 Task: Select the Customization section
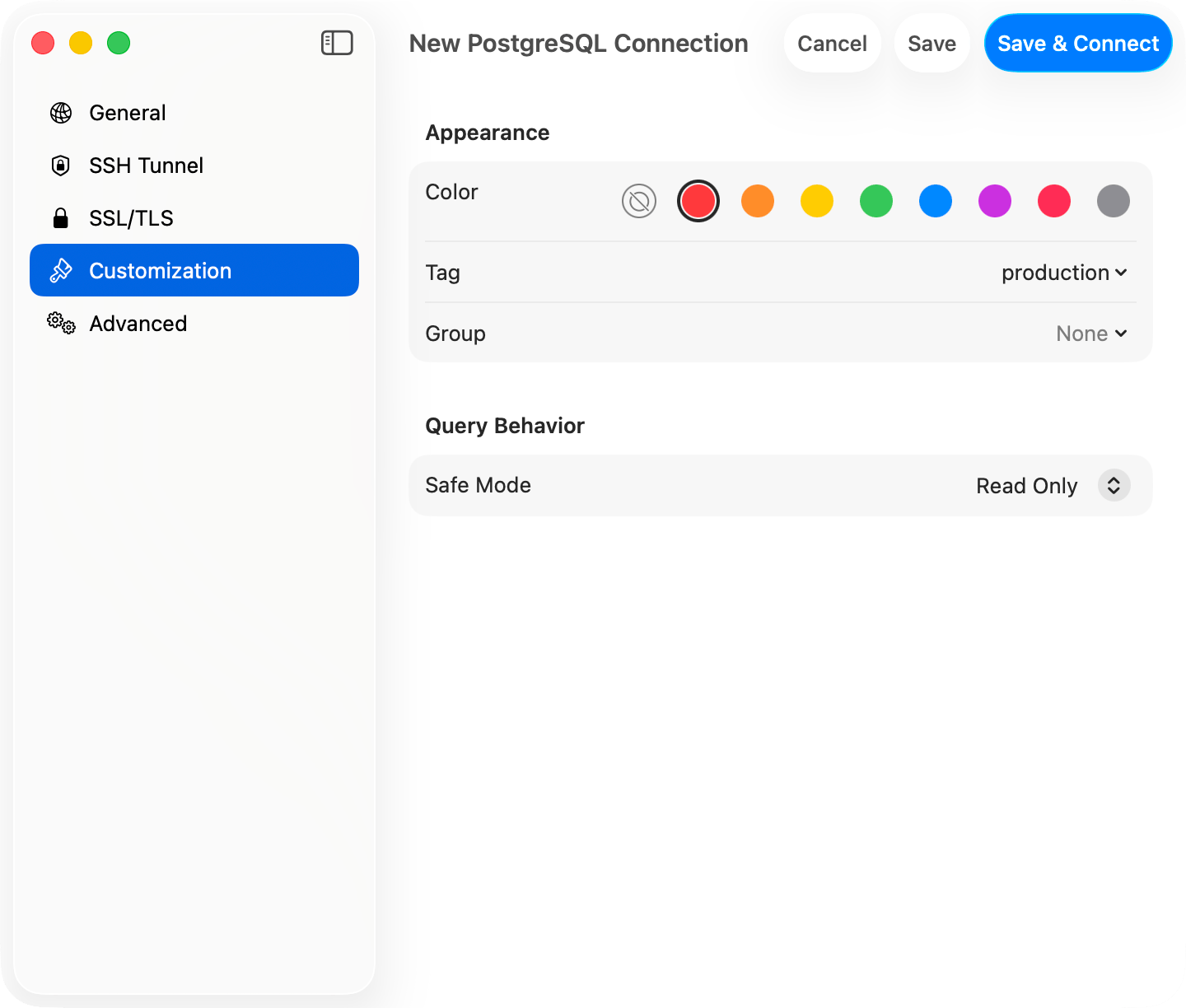click(194, 270)
